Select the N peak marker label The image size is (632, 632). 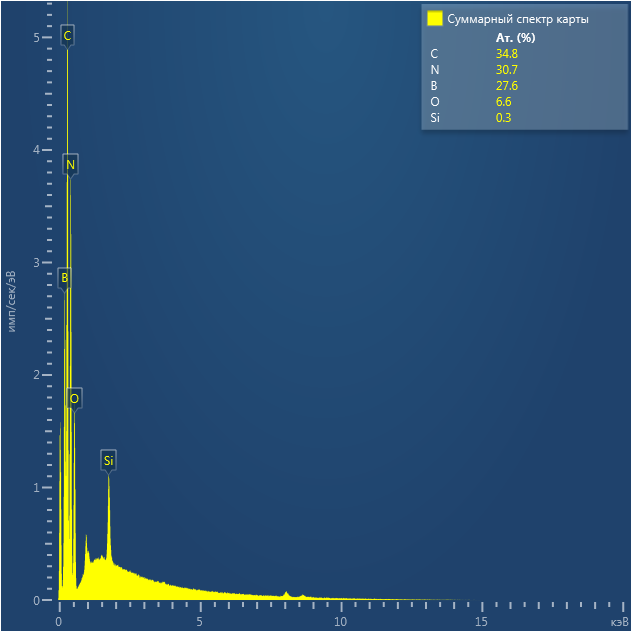(70, 163)
